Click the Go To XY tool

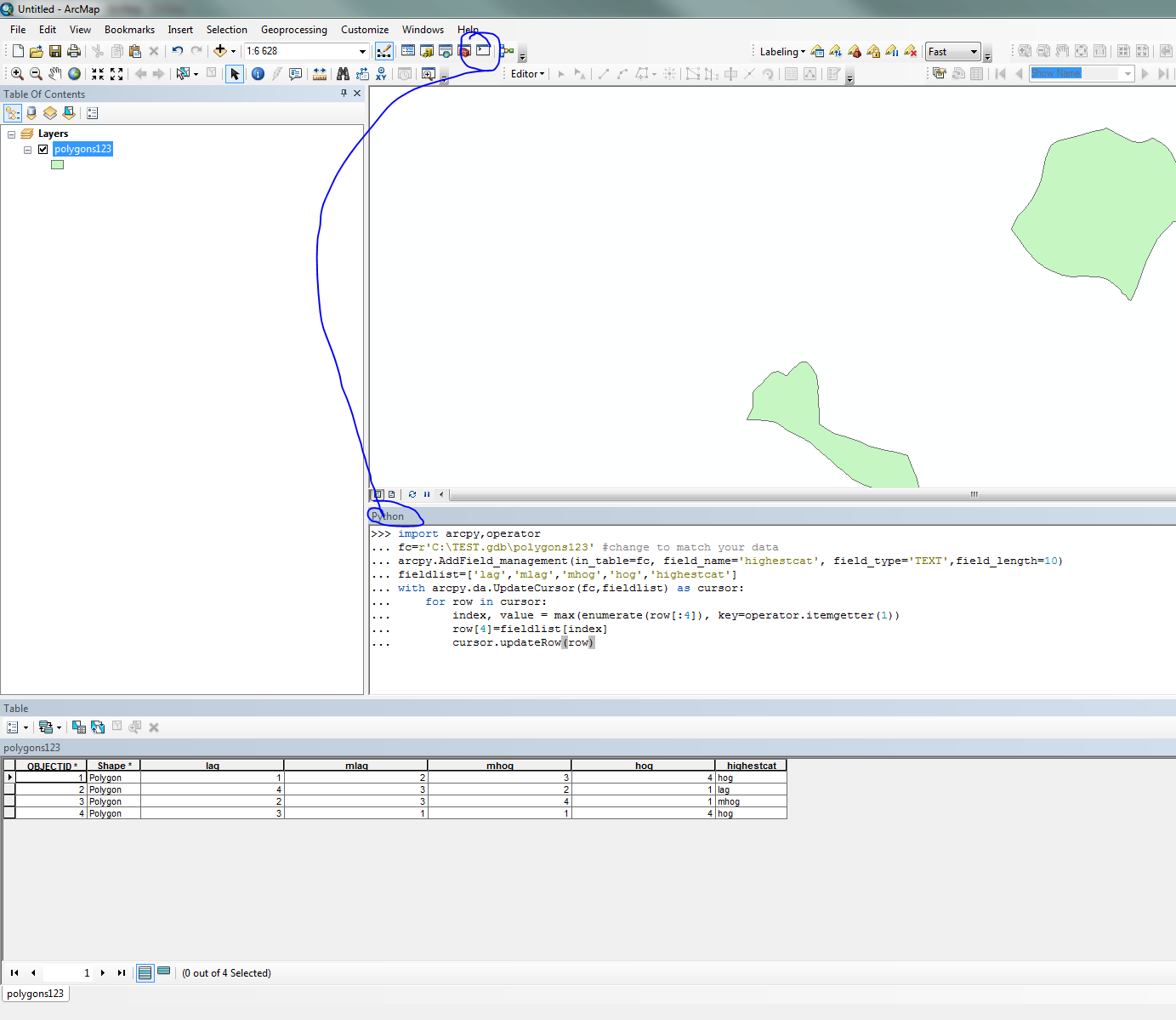[x=381, y=74]
